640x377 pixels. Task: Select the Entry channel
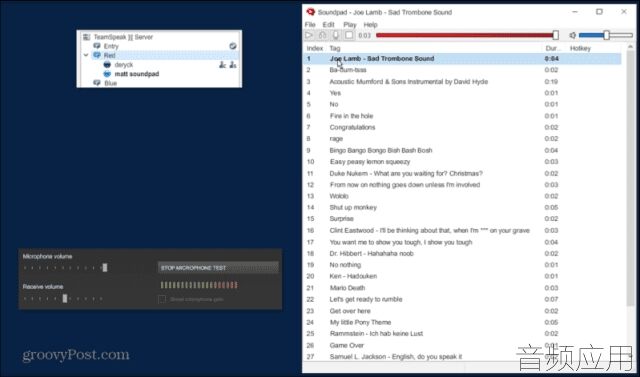click(111, 46)
